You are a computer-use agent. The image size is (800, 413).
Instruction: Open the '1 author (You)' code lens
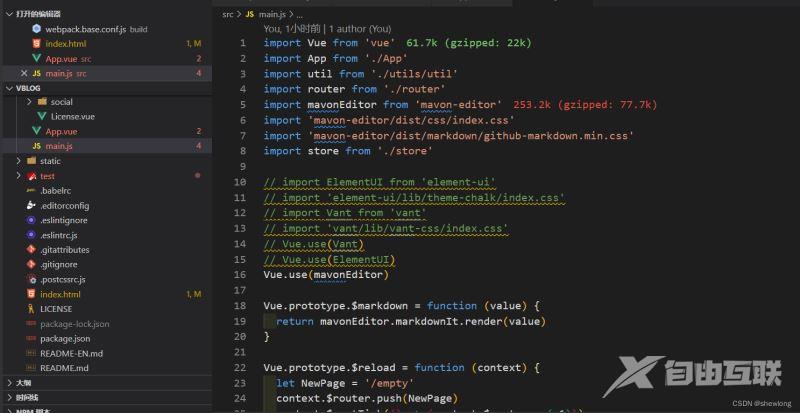coord(360,29)
